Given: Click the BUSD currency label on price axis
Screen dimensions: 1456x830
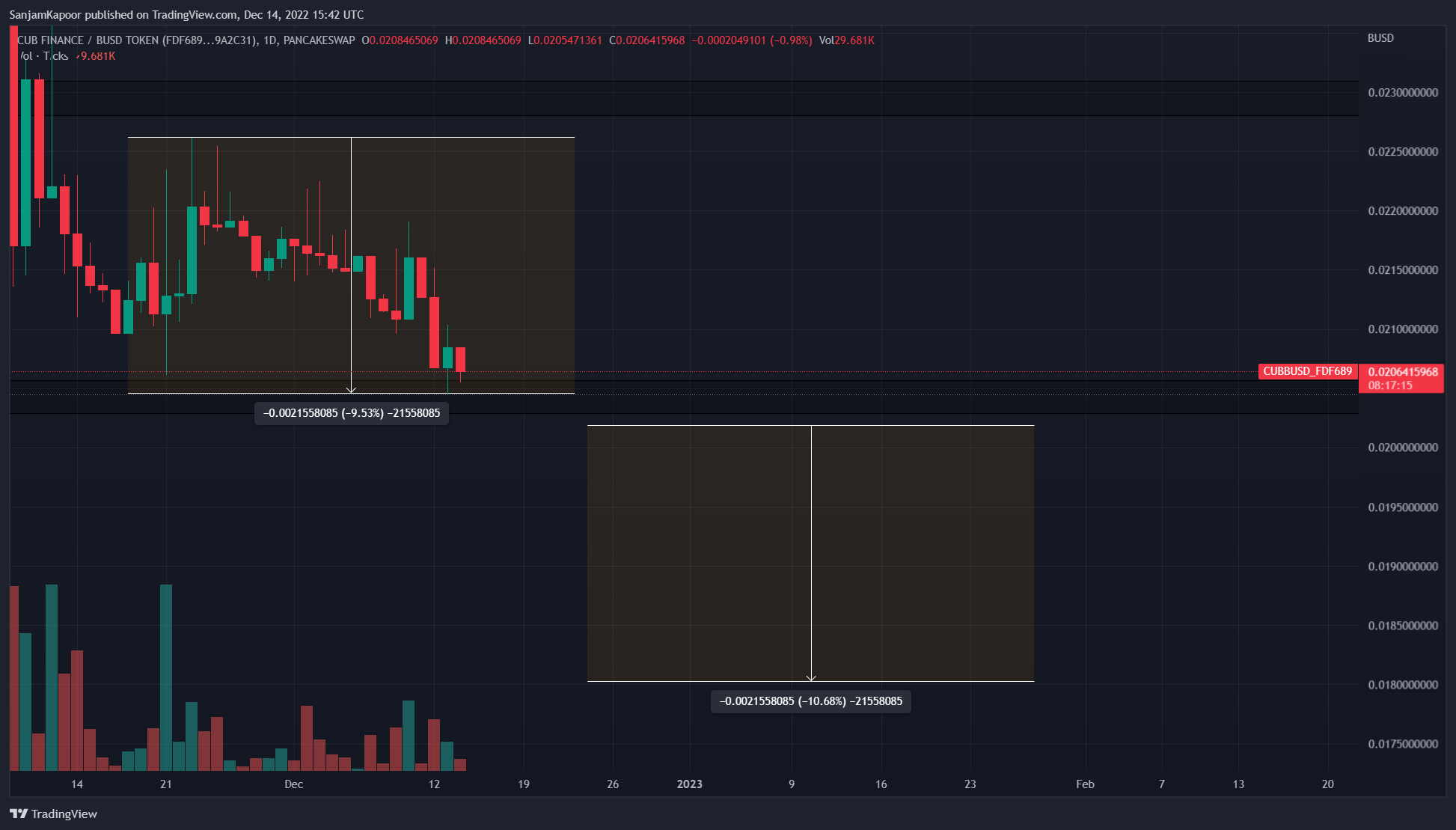Looking at the screenshot, I should pyautogui.click(x=1380, y=38).
